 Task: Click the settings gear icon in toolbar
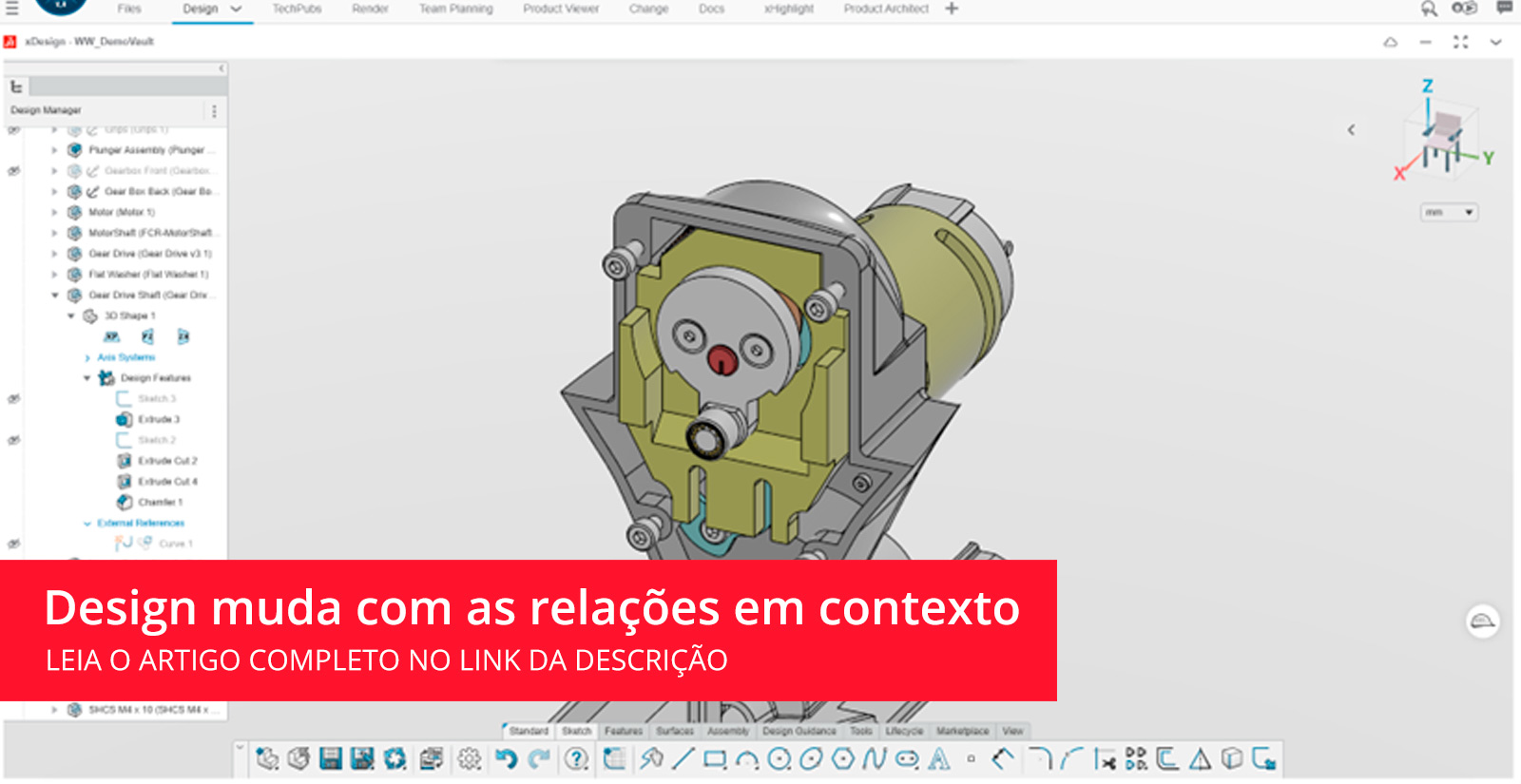pyautogui.click(x=469, y=758)
